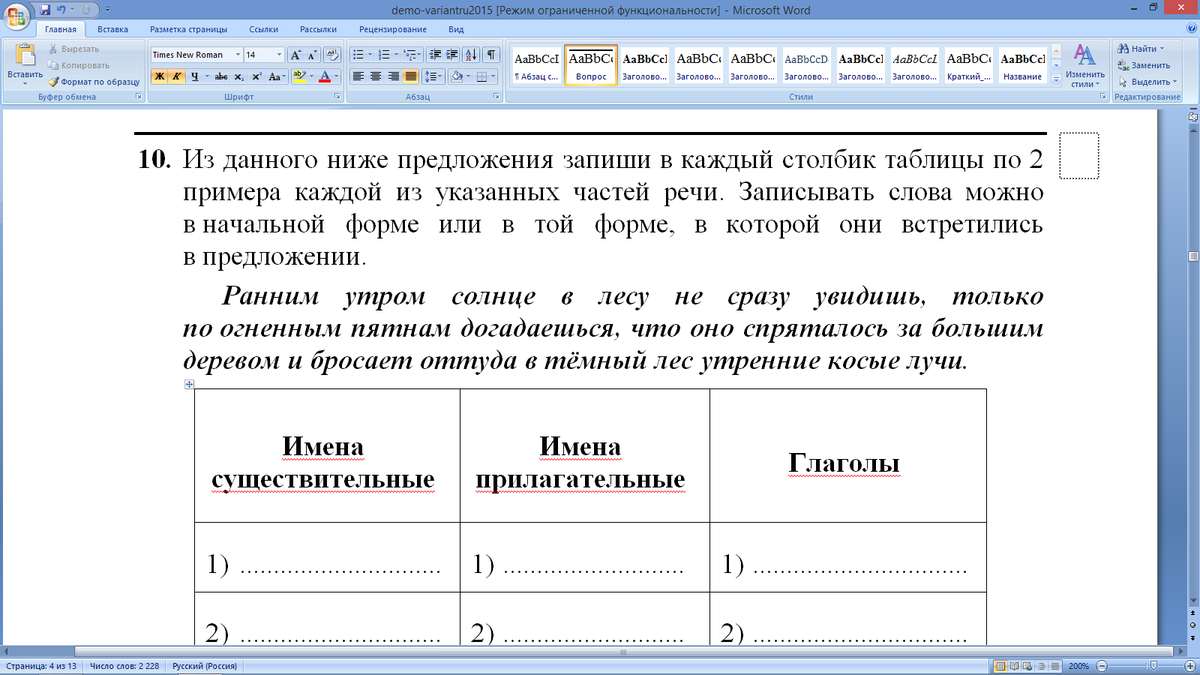Viewport: 1200px width, 675px height.
Task: Switch to the Рецензирование tab
Action: (x=392, y=30)
